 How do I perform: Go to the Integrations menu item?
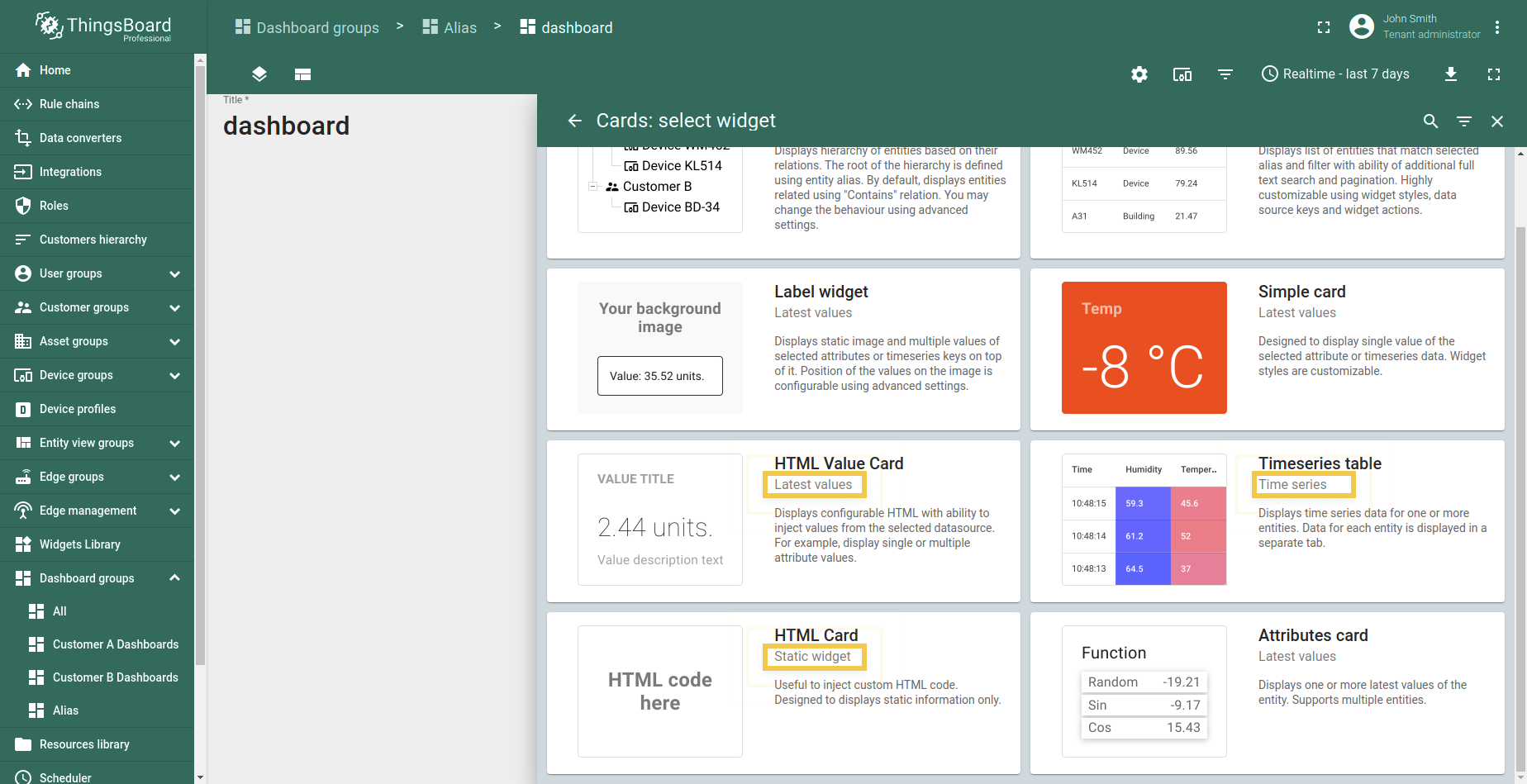[x=97, y=172]
